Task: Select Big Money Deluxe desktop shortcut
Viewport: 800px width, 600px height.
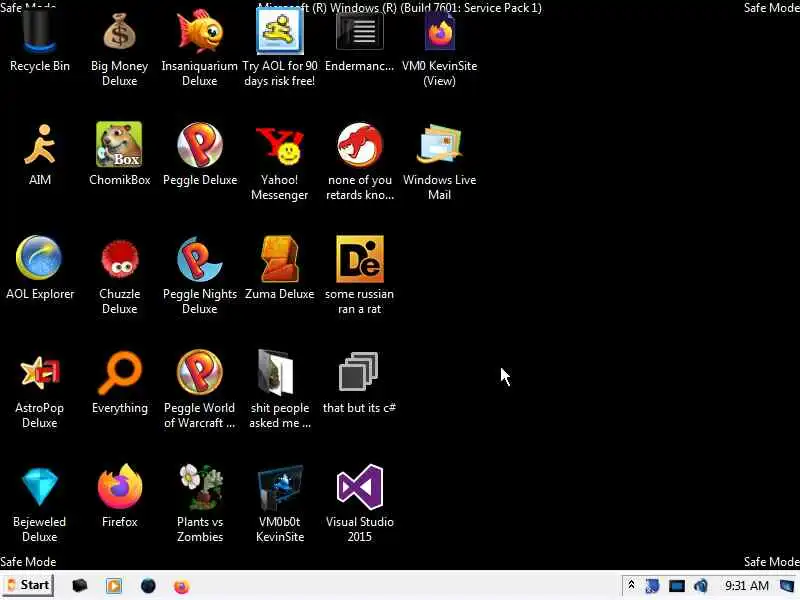Action: tap(119, 32)
